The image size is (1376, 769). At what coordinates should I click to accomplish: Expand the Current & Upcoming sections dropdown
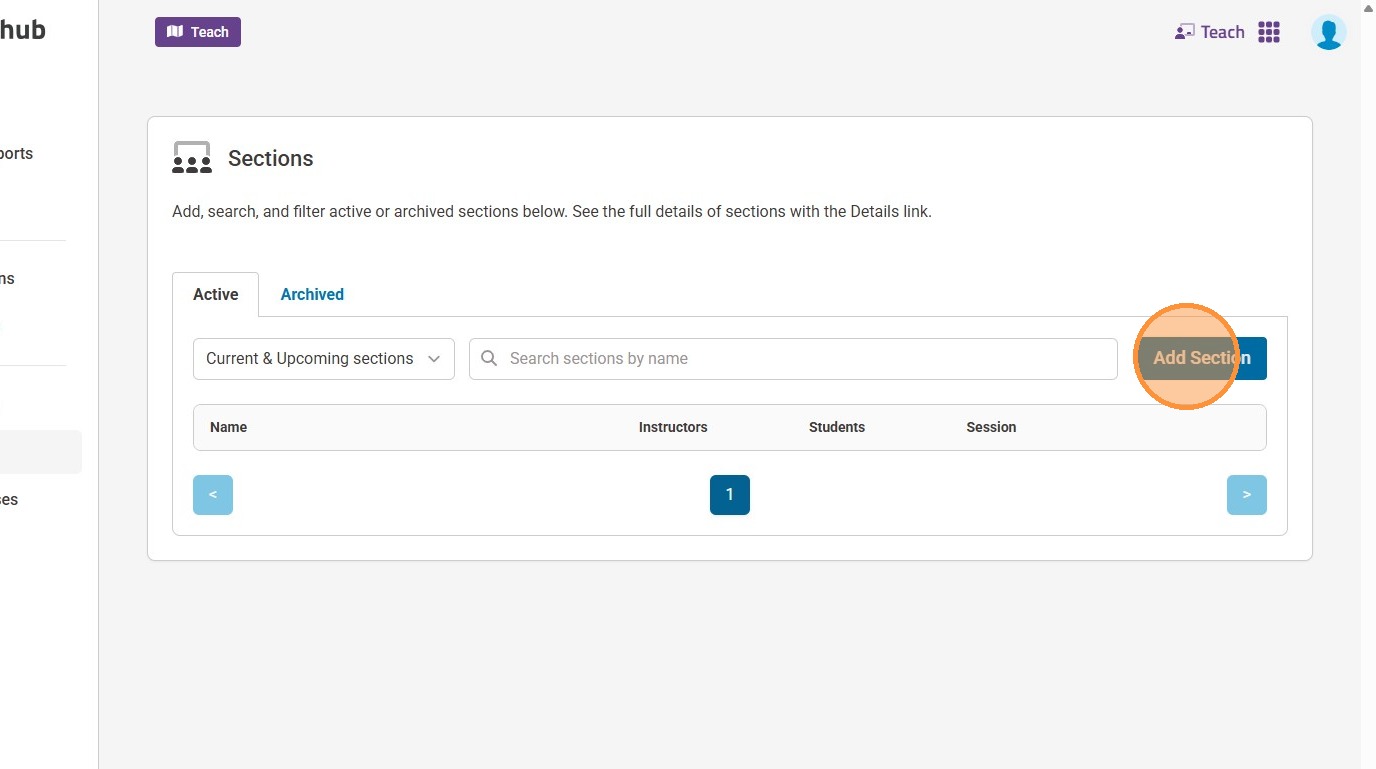(x=323, y=359)
